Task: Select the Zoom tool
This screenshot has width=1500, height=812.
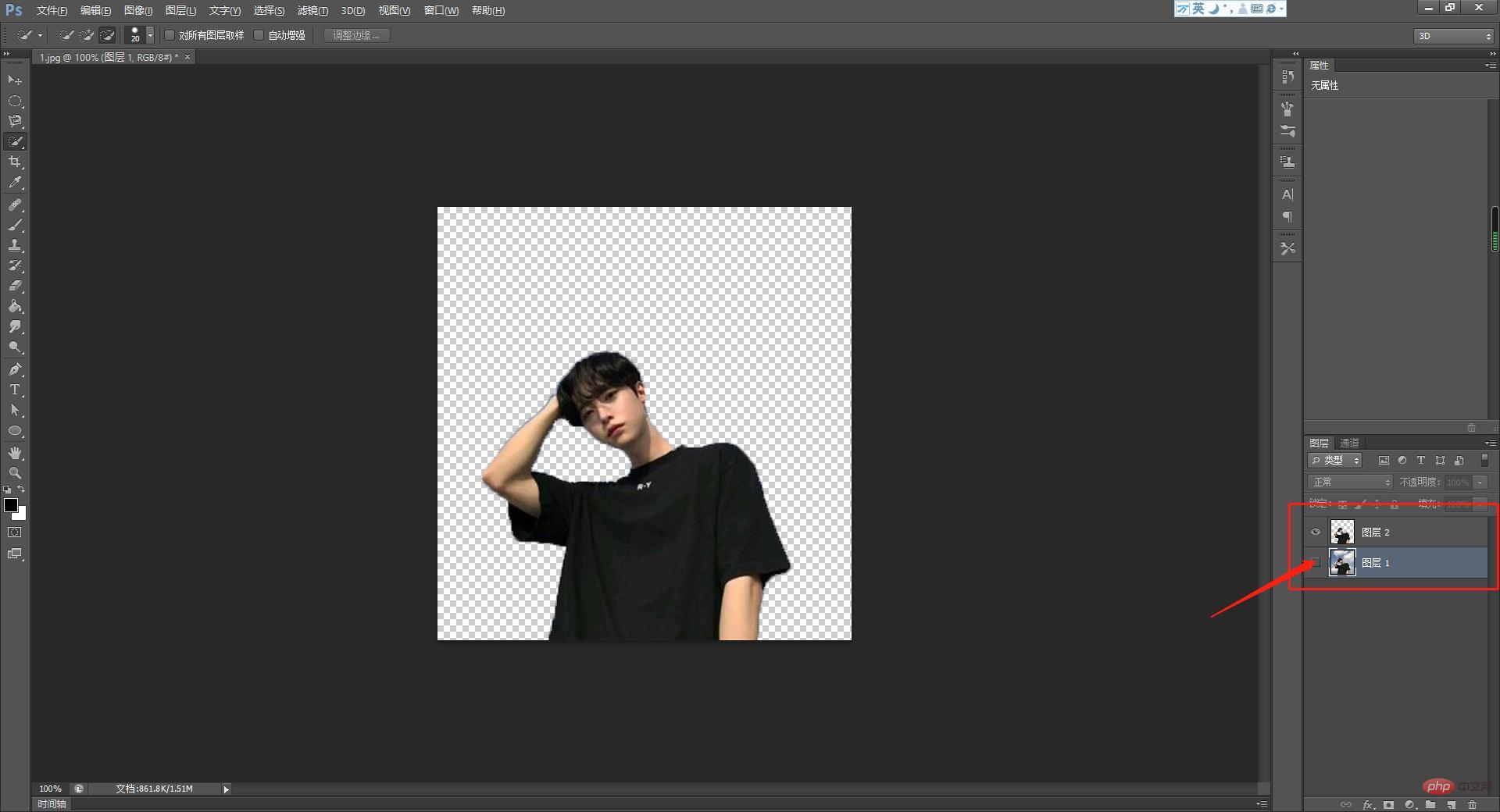Action: tap(15, 473)
